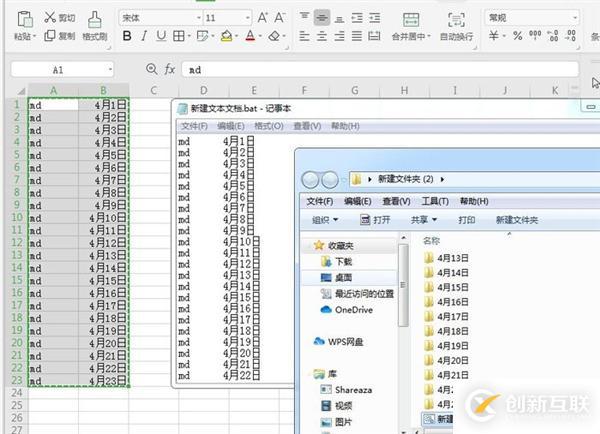600x434 pixels.
Task: Click the cell Borders icon
Action: tap(178, 36)
